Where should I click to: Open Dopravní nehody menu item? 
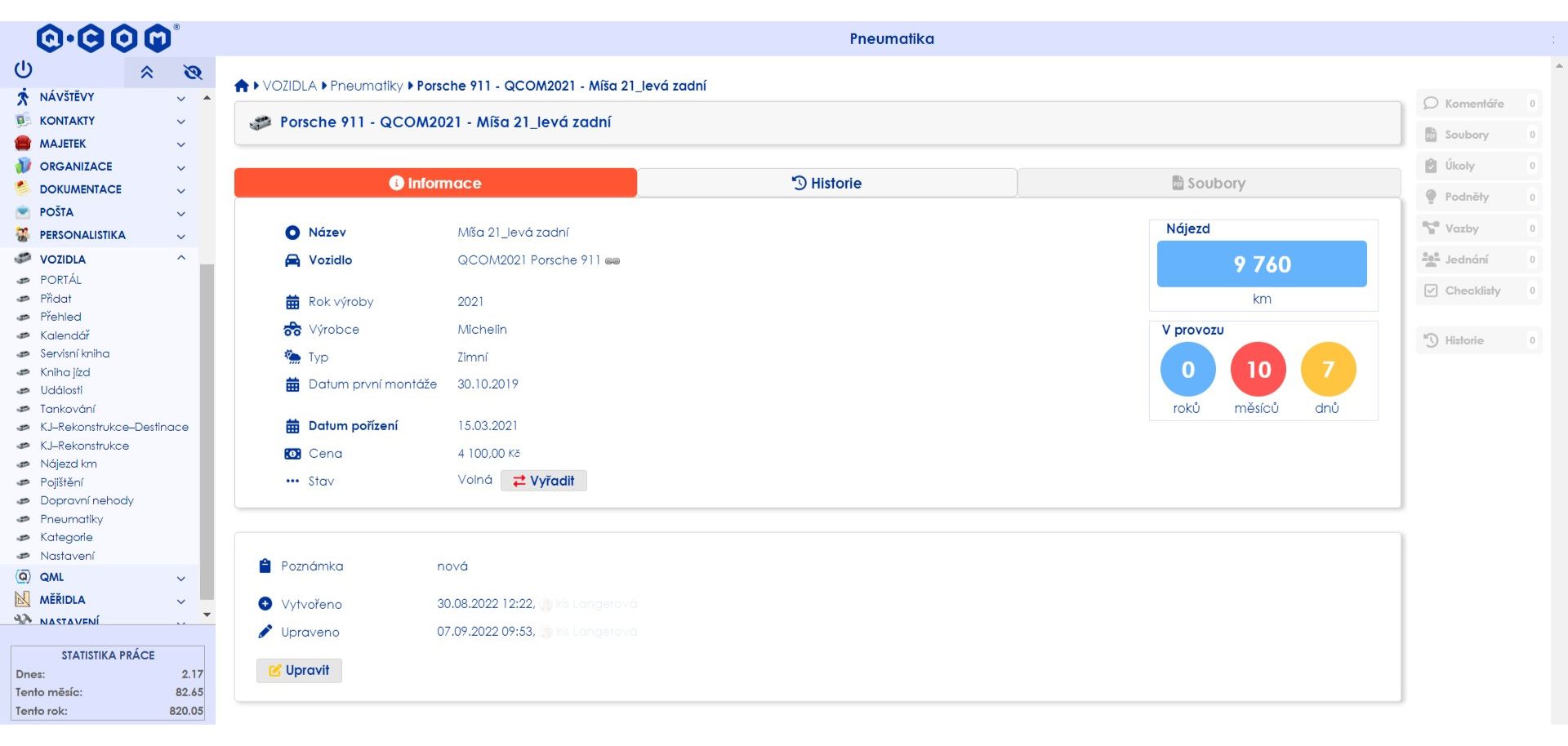coord(87,500)
